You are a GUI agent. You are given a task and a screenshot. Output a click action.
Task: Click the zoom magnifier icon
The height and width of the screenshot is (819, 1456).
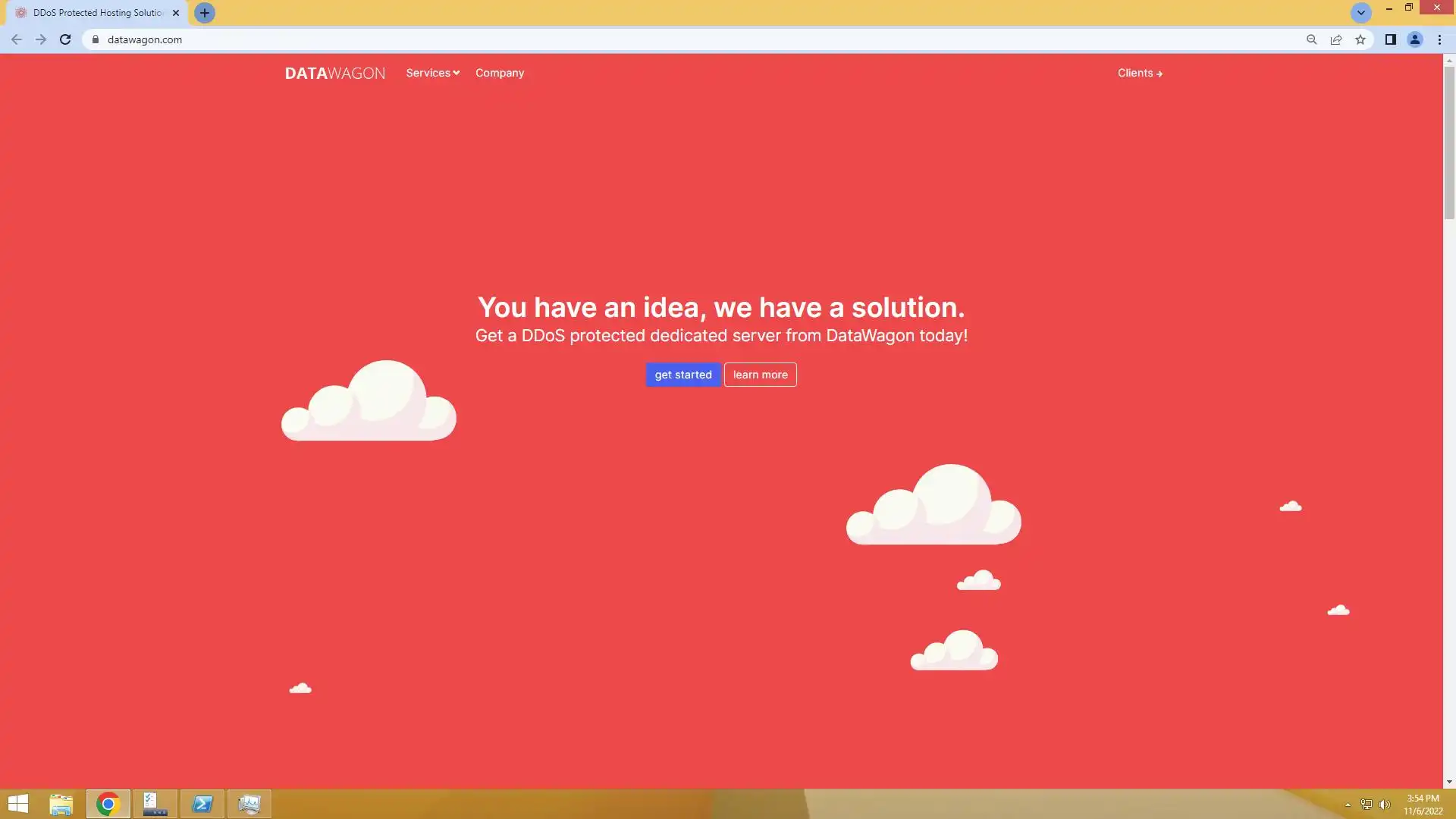click(1311, 39)
